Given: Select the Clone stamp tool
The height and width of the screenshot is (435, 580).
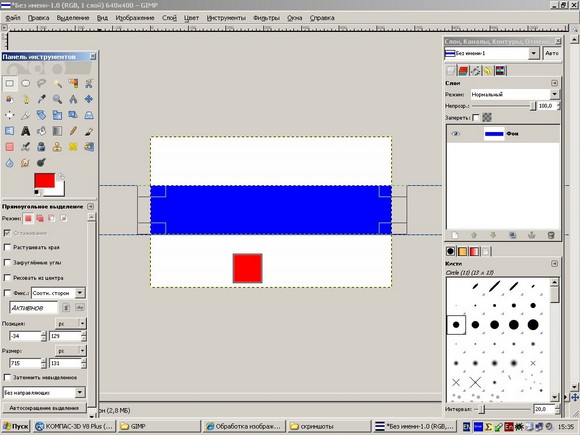Looking at the screenshot, I should [57, 147].
